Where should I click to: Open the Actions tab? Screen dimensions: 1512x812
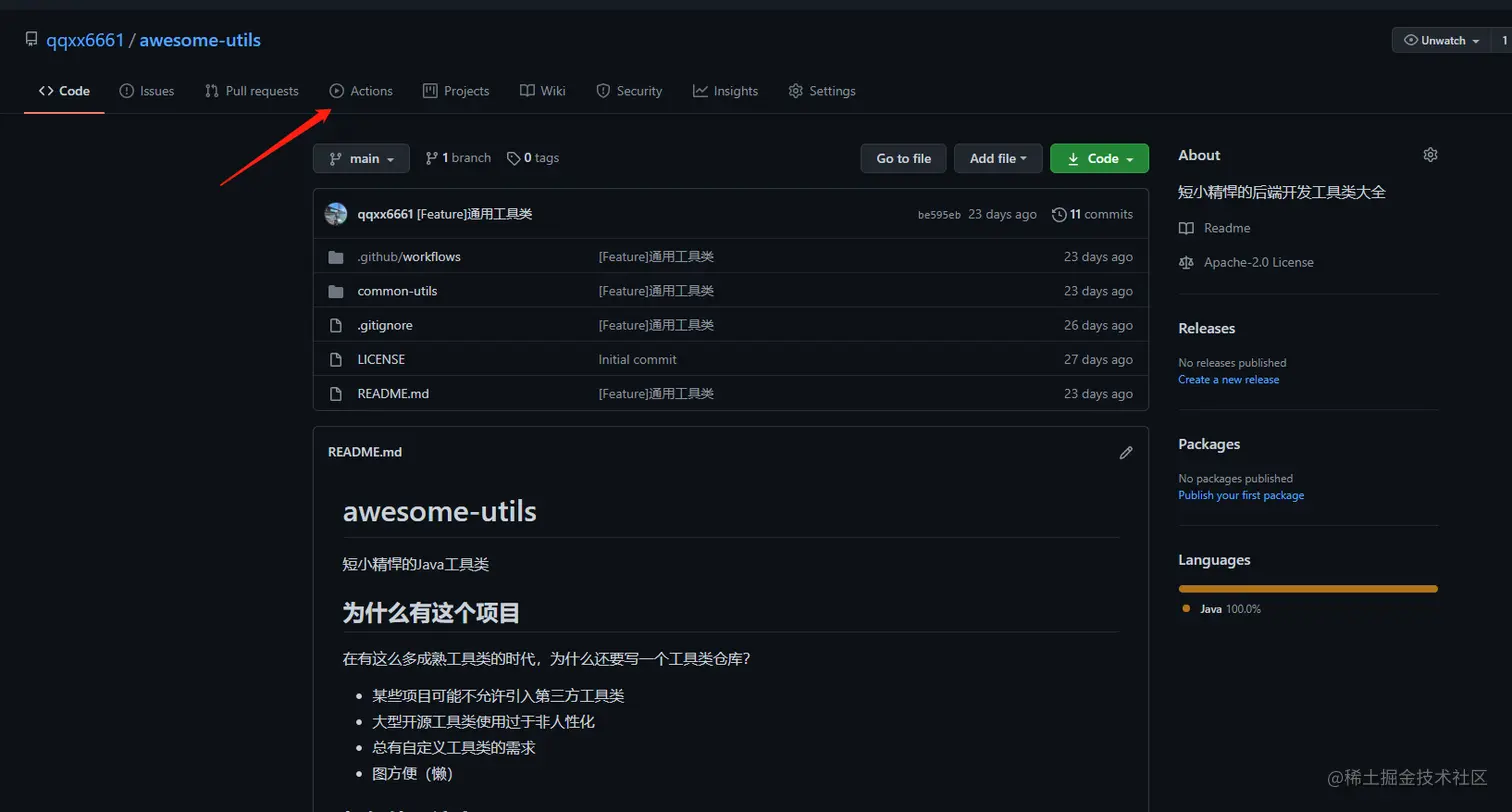tap(361, 91)
